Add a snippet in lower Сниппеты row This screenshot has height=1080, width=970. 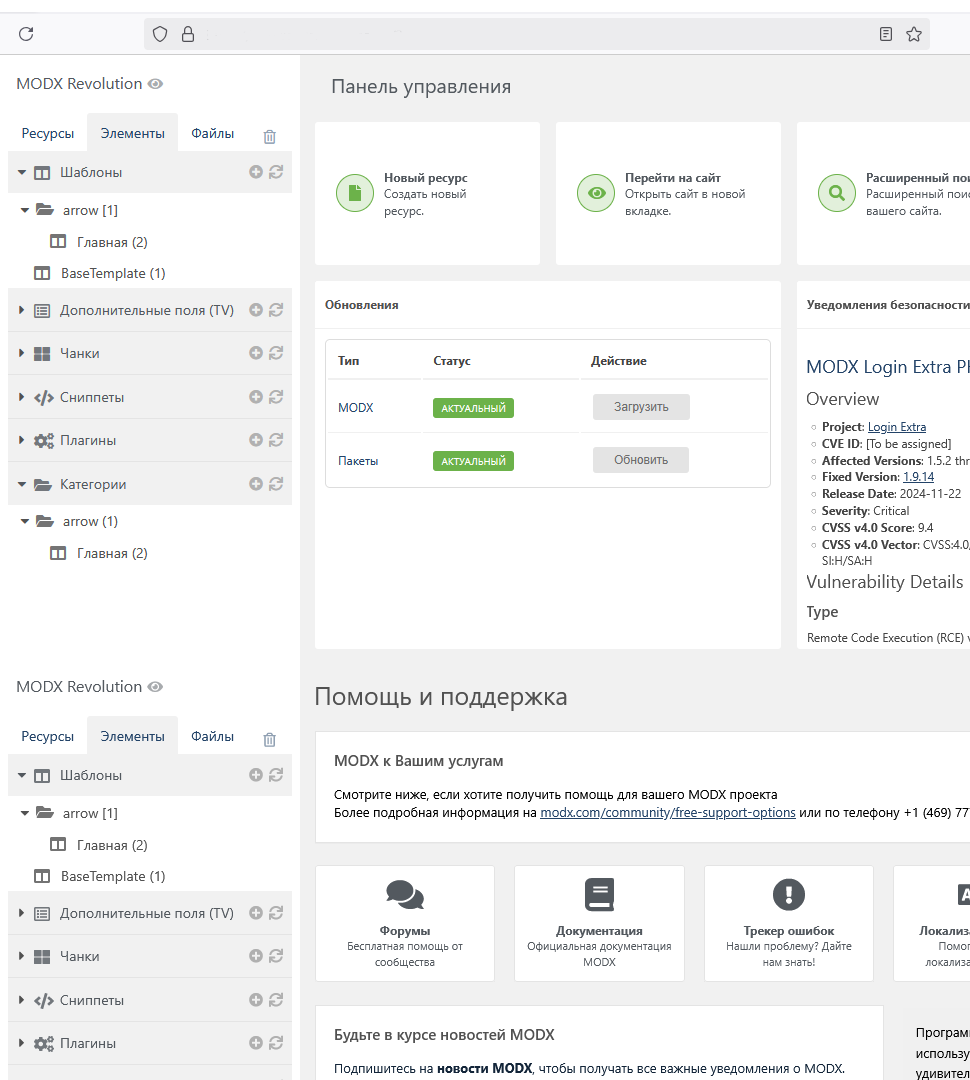pos(256,999)
